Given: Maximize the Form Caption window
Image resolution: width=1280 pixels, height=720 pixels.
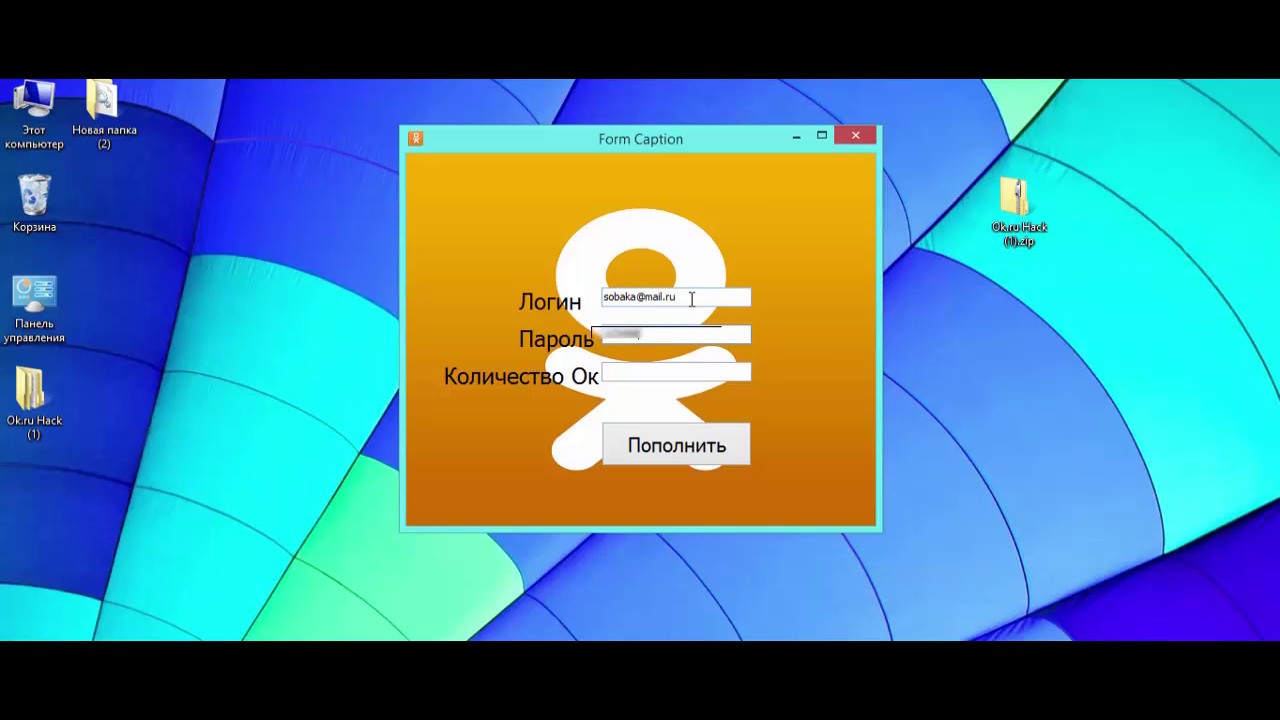Looking at the screenshot, I should pos(822,136).
